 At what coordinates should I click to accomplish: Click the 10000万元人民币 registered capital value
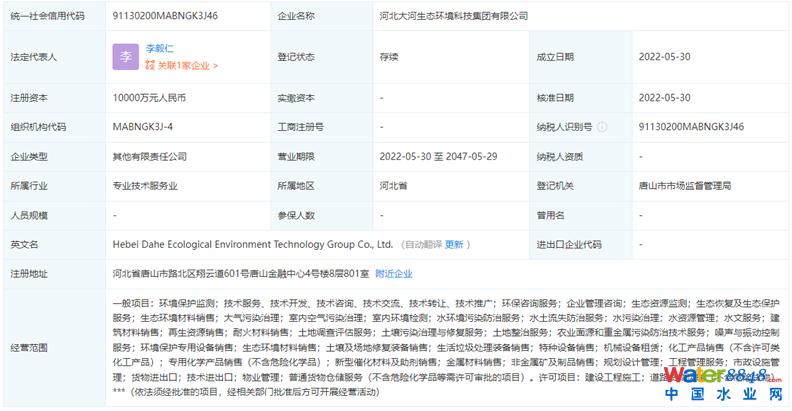(x=150, y=98)
